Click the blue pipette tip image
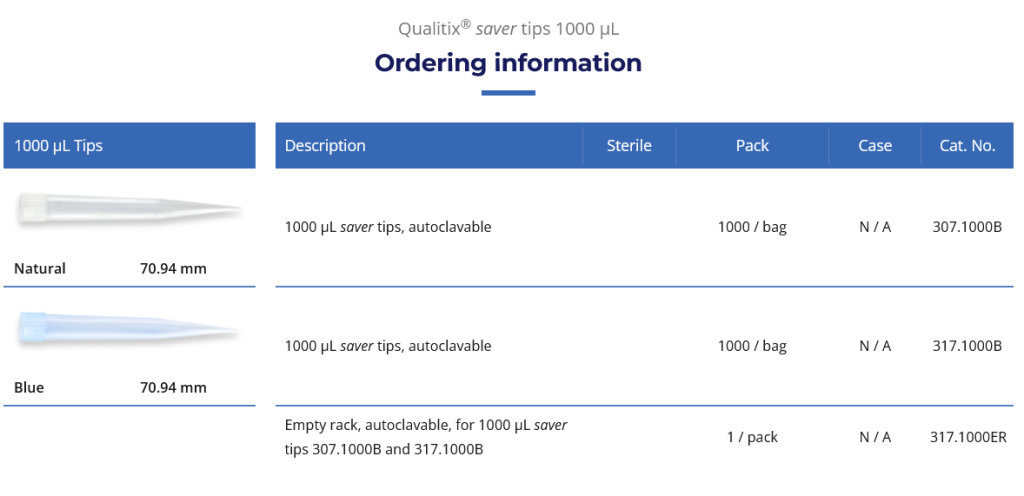 coord(128,329)
